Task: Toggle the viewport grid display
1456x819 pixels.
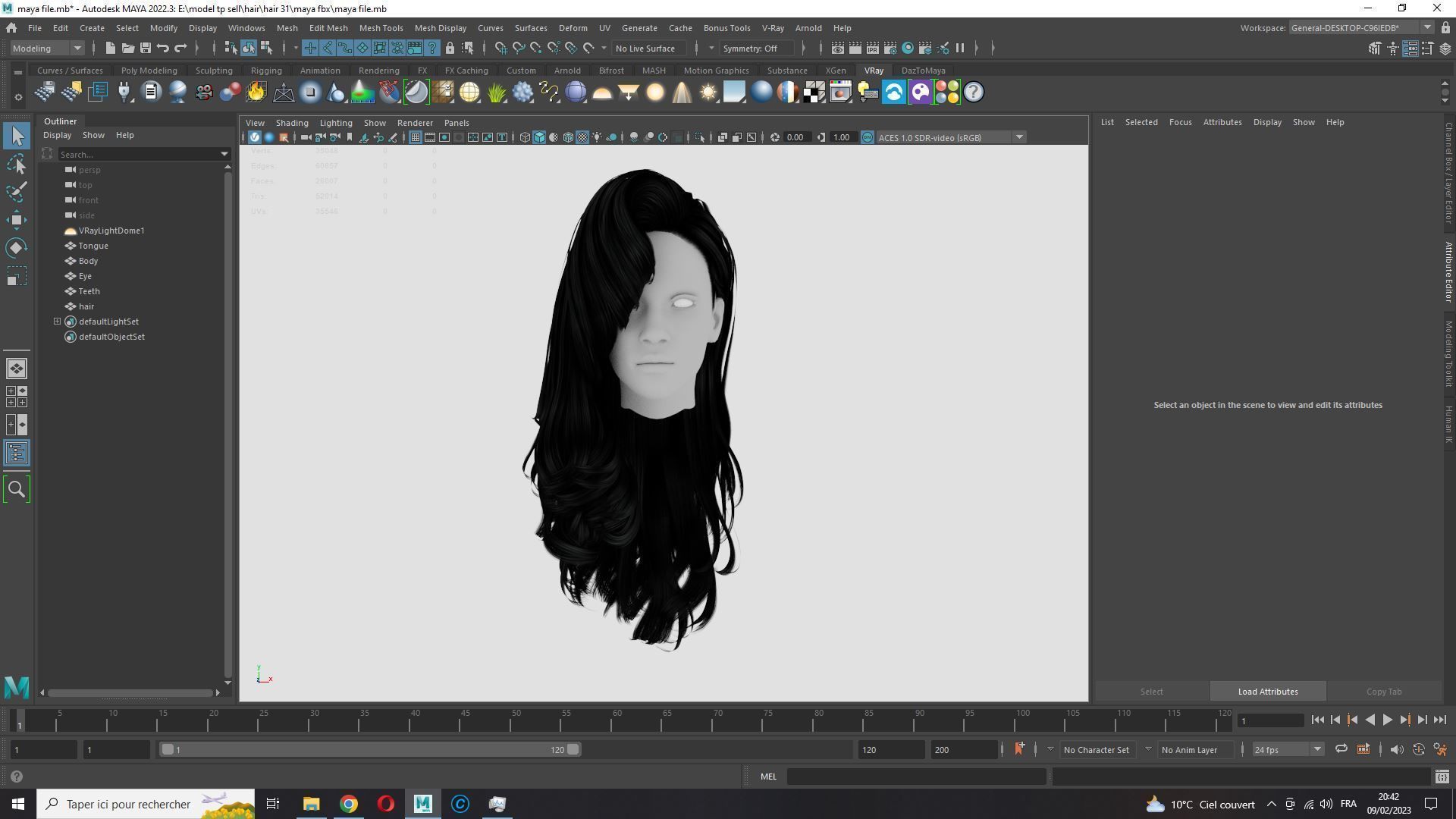Action: tap(416, 137)
